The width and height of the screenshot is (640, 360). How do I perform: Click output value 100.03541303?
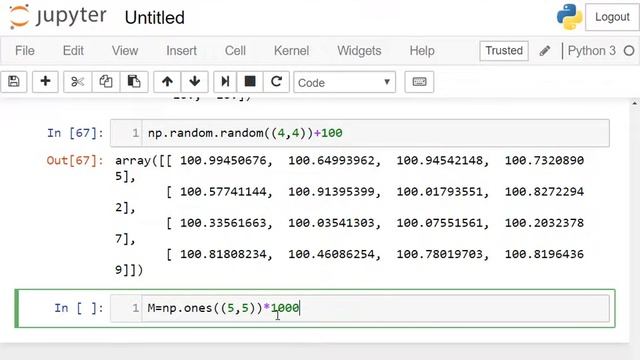(x=331, y=223)
